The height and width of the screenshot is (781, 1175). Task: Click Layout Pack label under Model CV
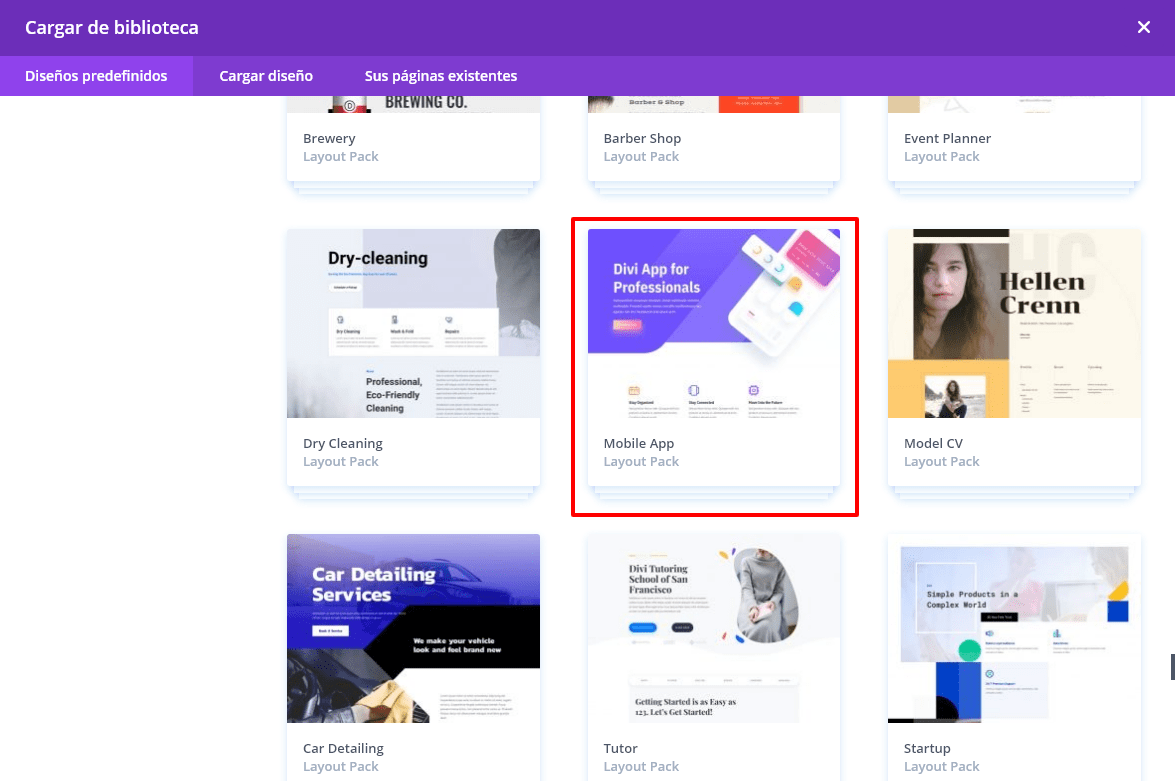942,462
